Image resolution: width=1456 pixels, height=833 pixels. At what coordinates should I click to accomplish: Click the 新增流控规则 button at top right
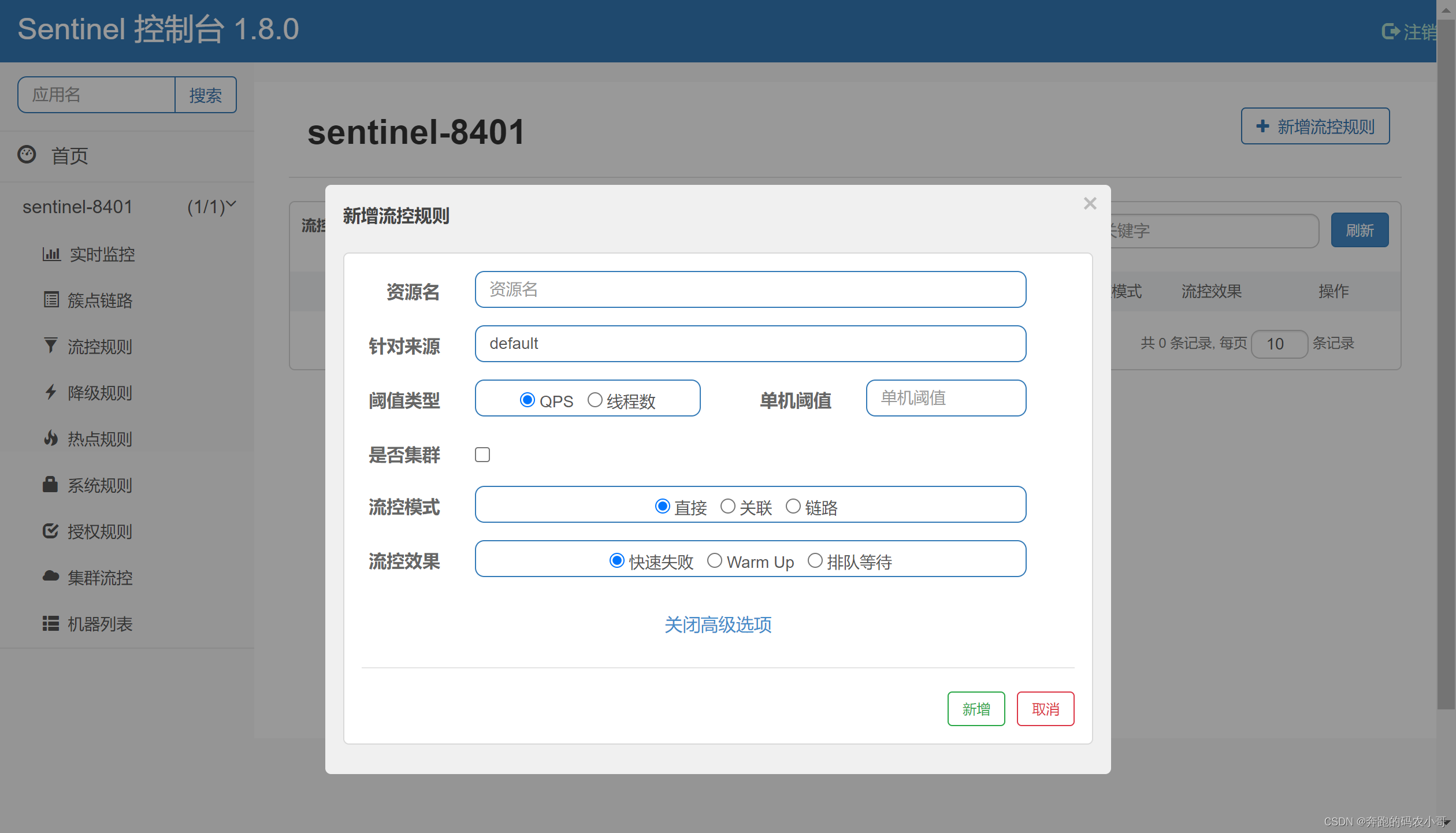tap(1316, 126)
